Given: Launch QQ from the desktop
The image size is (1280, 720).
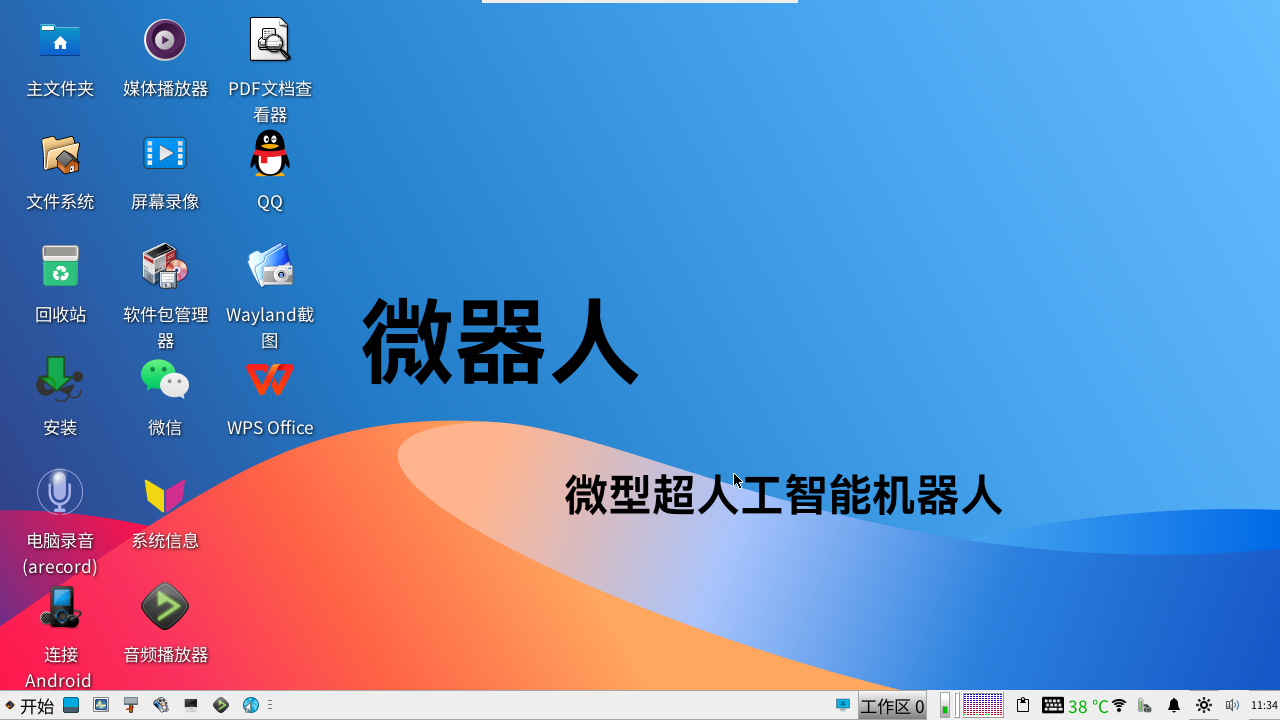Looking at the screenshot, I should click(270, 155).
